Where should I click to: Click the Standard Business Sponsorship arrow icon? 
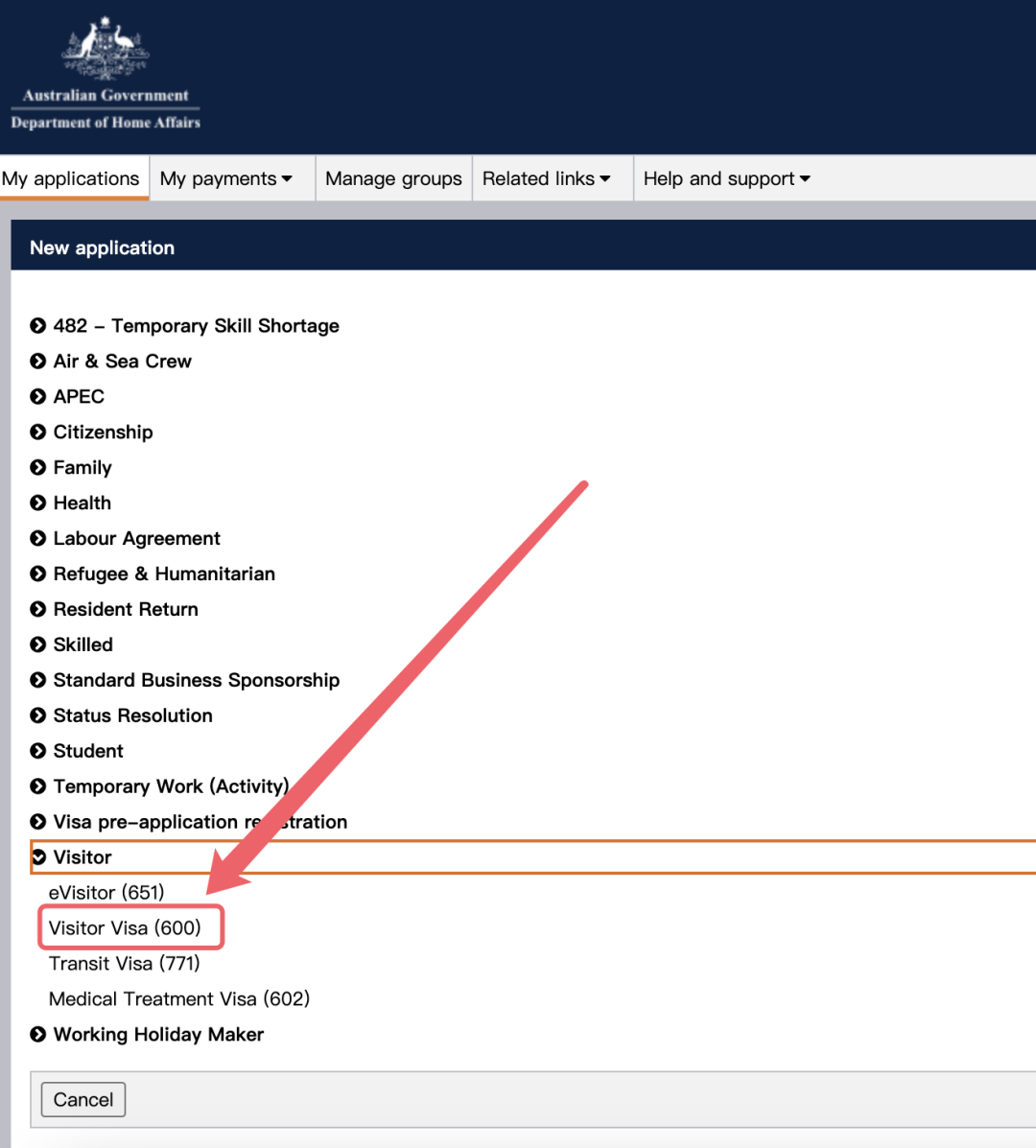click(38, 679)
